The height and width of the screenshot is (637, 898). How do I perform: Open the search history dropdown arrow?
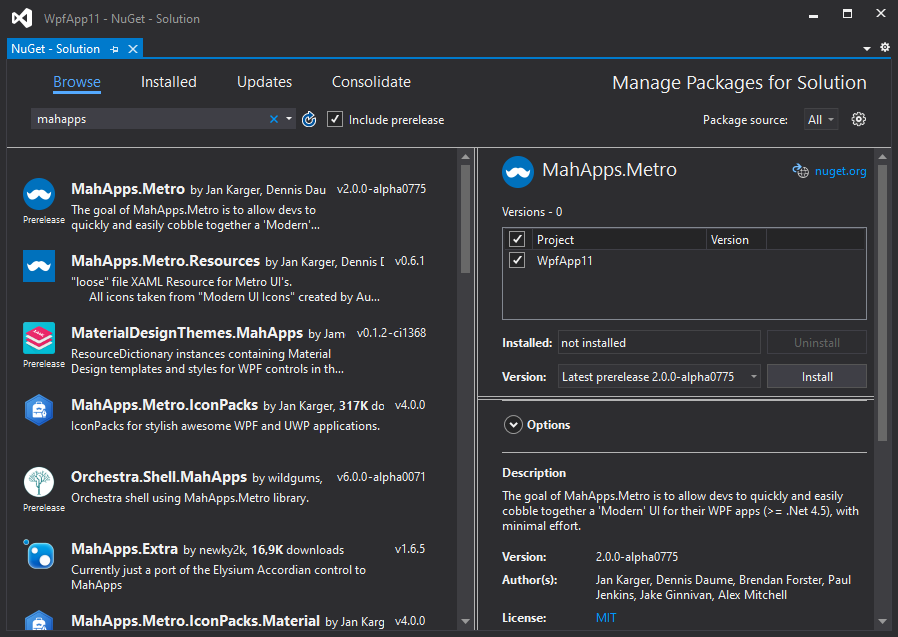point(289,119)
